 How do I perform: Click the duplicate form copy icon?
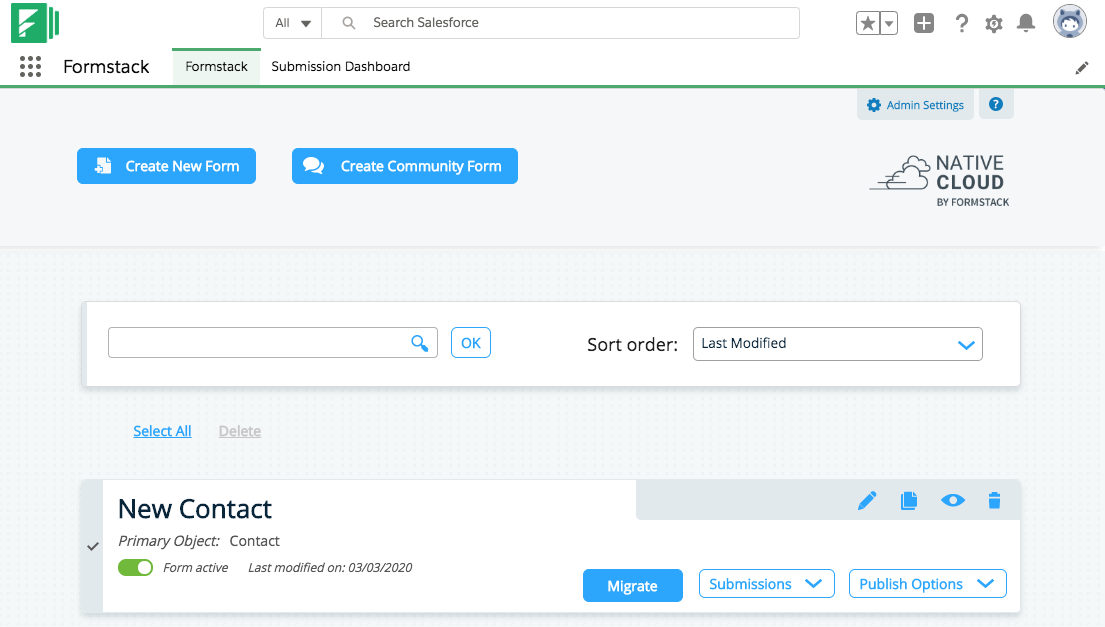pyautogui.click(x=908, y=501)
